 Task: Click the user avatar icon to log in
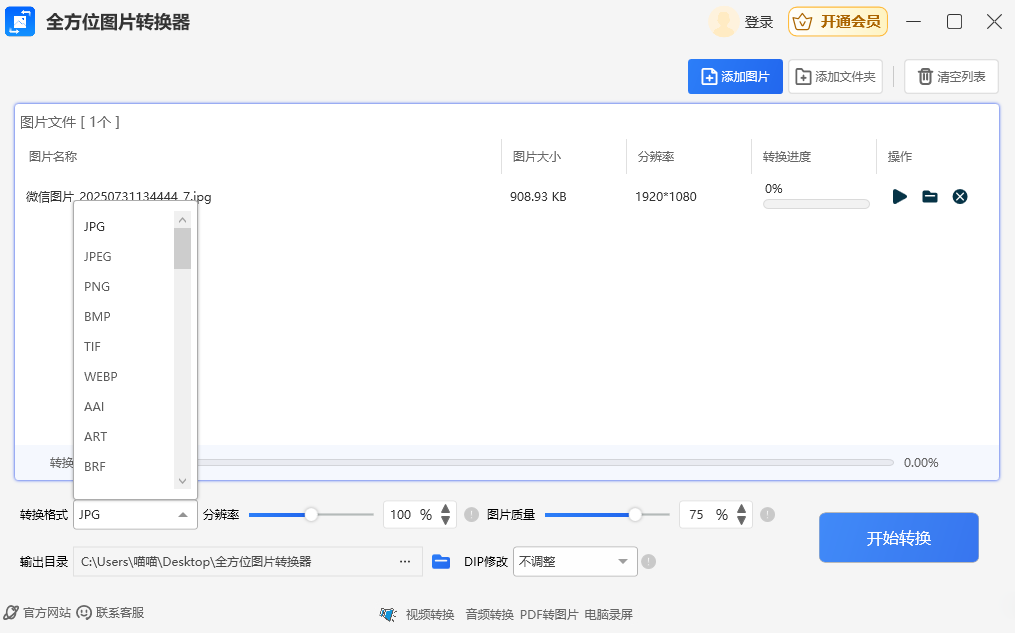click(x=723, y=22)
